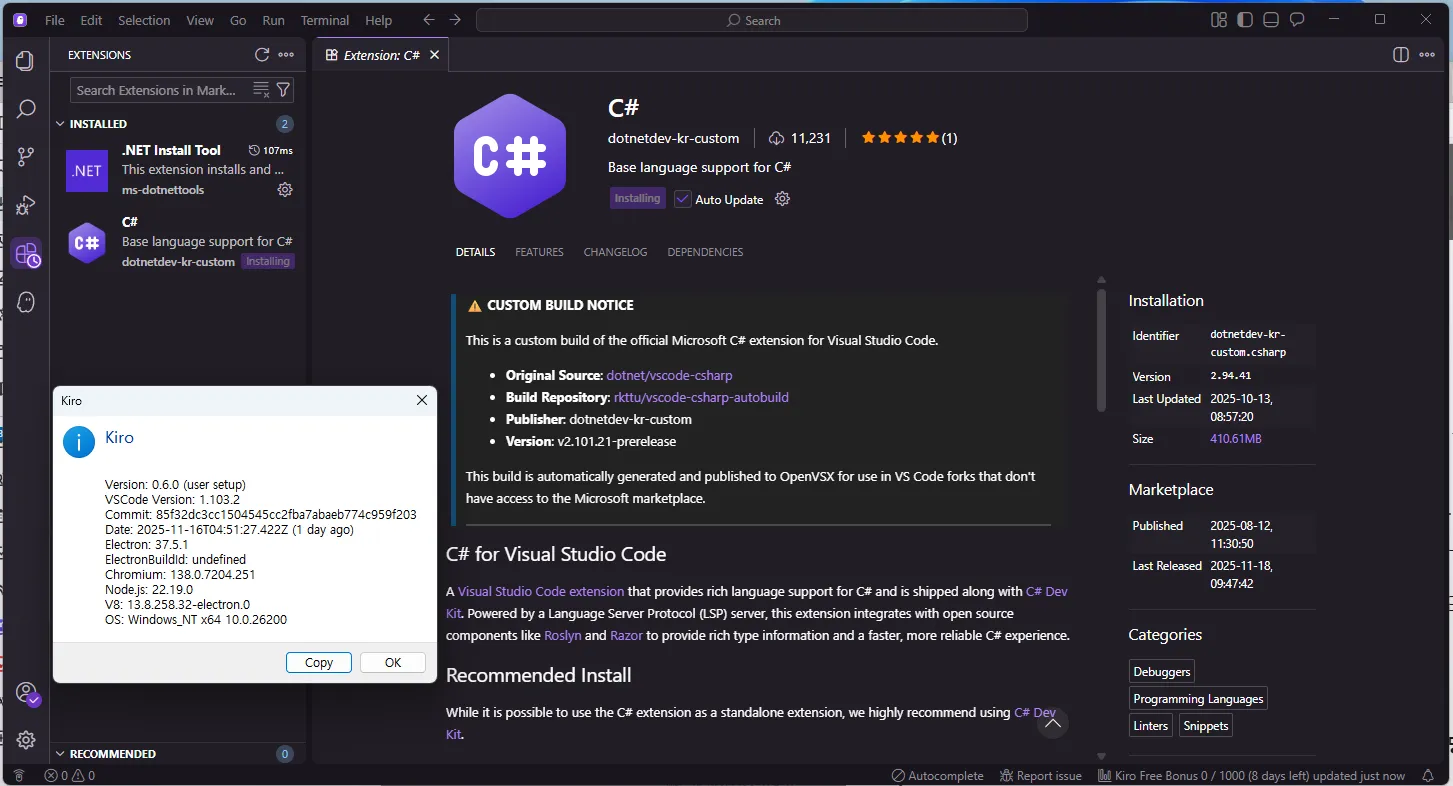Open the Explorer view in the activity bar
The width and height of the screenshot is (1453, 786).
tap(26, 61)
